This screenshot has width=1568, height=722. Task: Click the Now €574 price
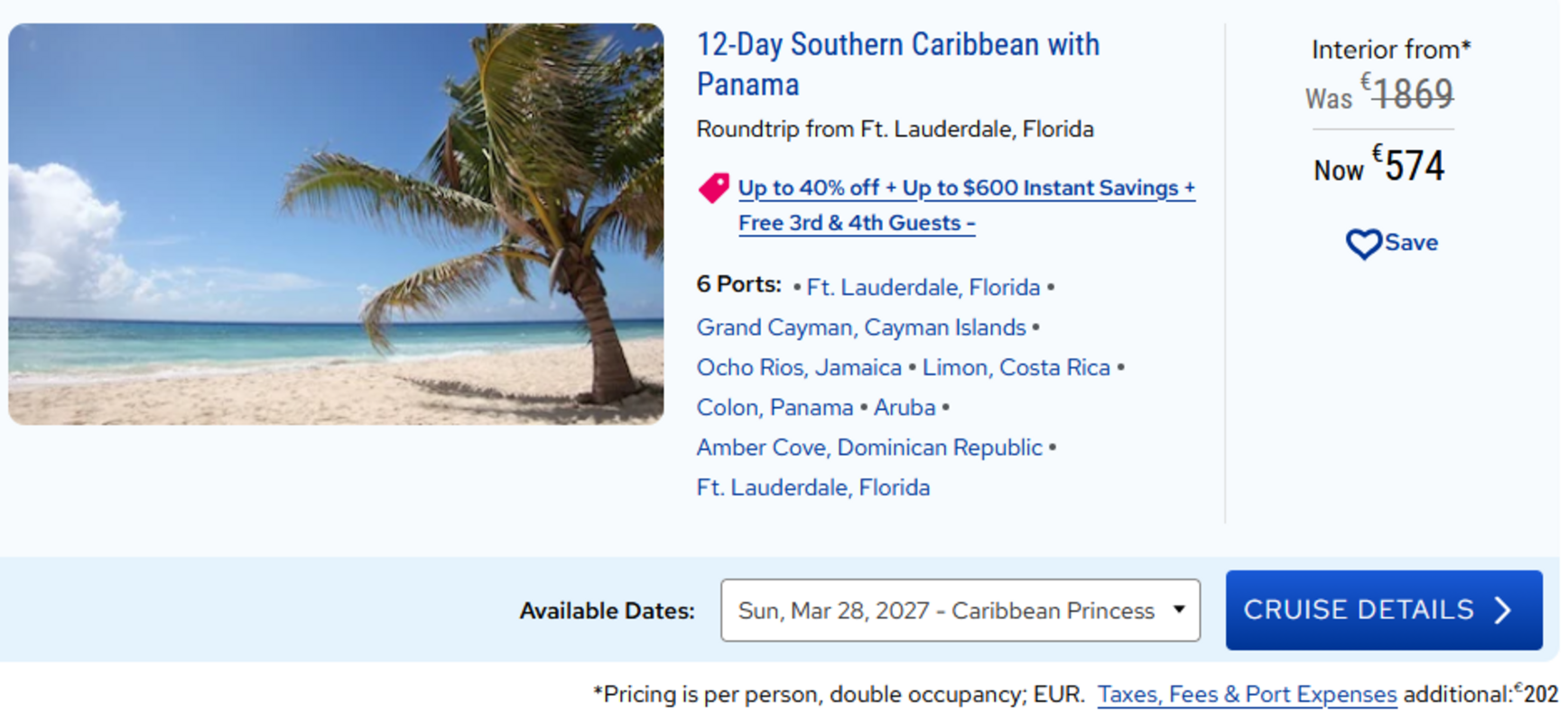[1380, 167]
